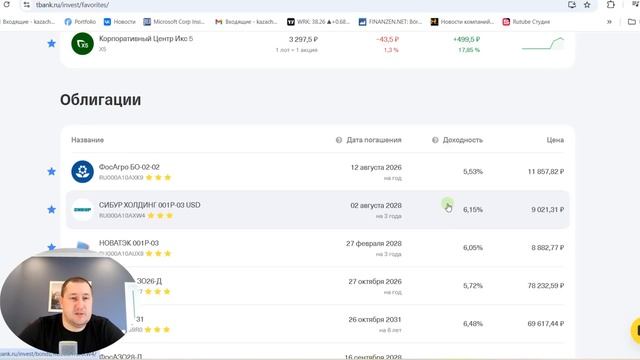Click the ФосАгро bond logo
Screen dimensions: 640x360
click(x=82, y=171)
